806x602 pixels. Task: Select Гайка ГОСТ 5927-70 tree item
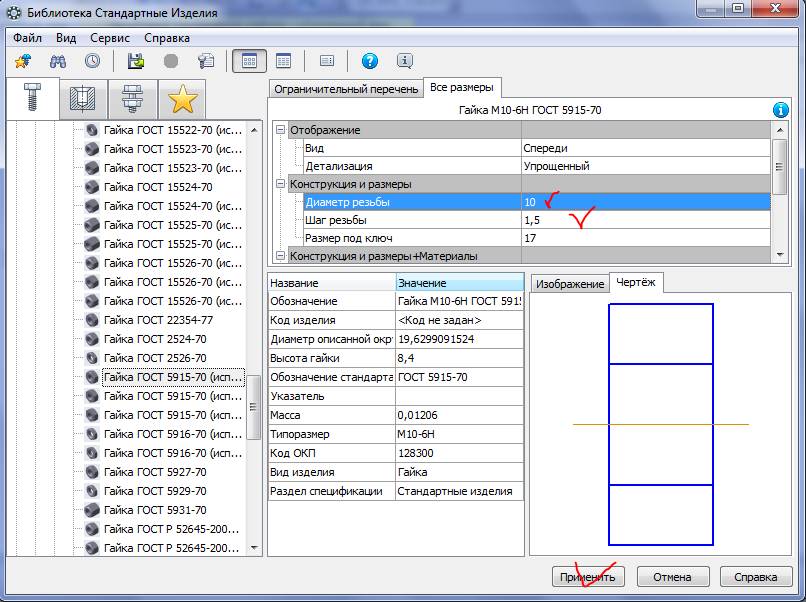[x=155, y=472]
